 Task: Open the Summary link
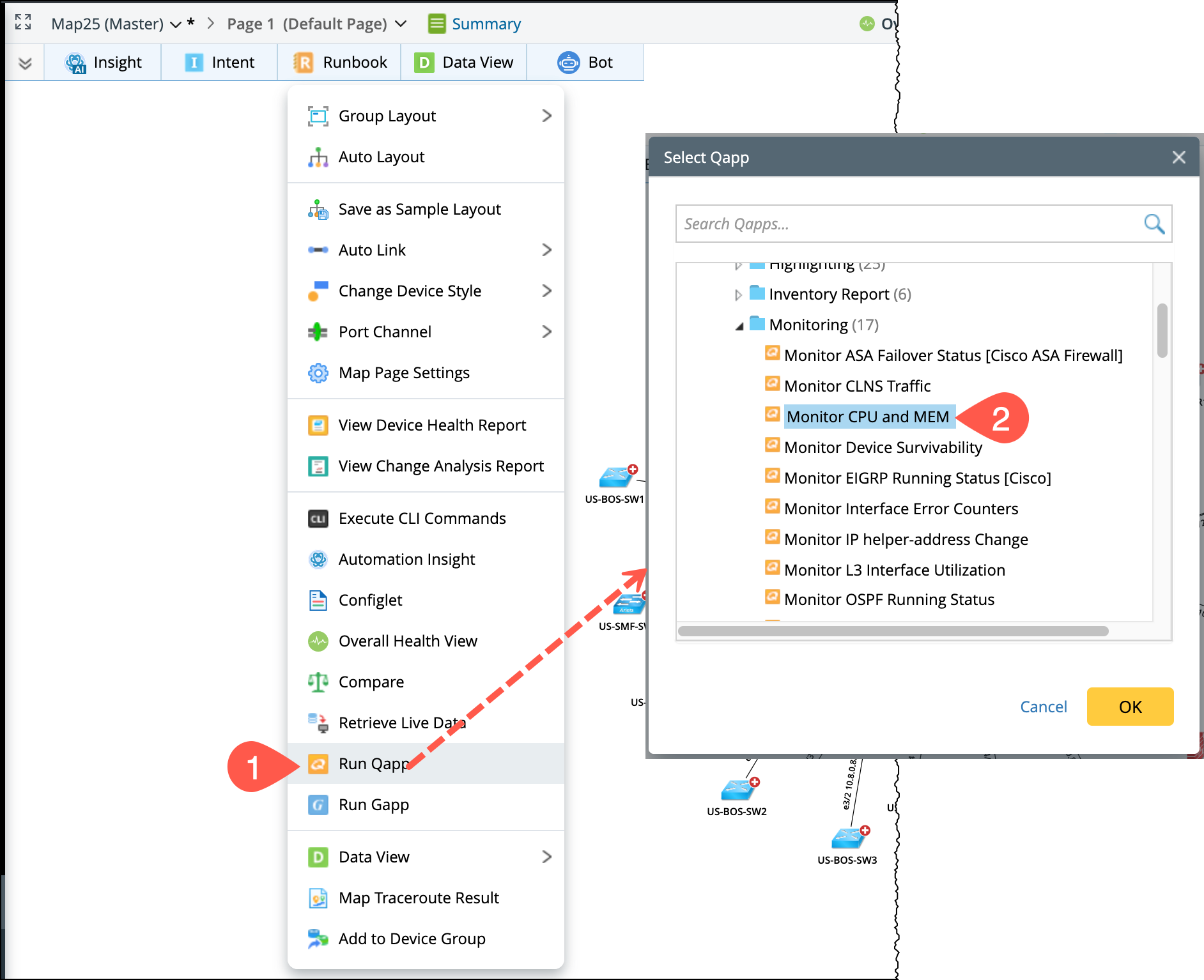click(x=486, y=24)
